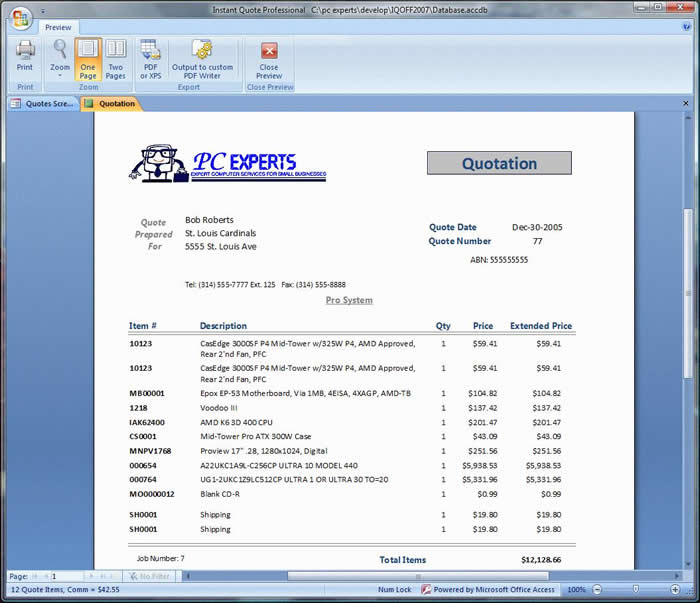Toggle the No Filter indicator
Viewport: 700px width, 603px height.
click(150, 576)
